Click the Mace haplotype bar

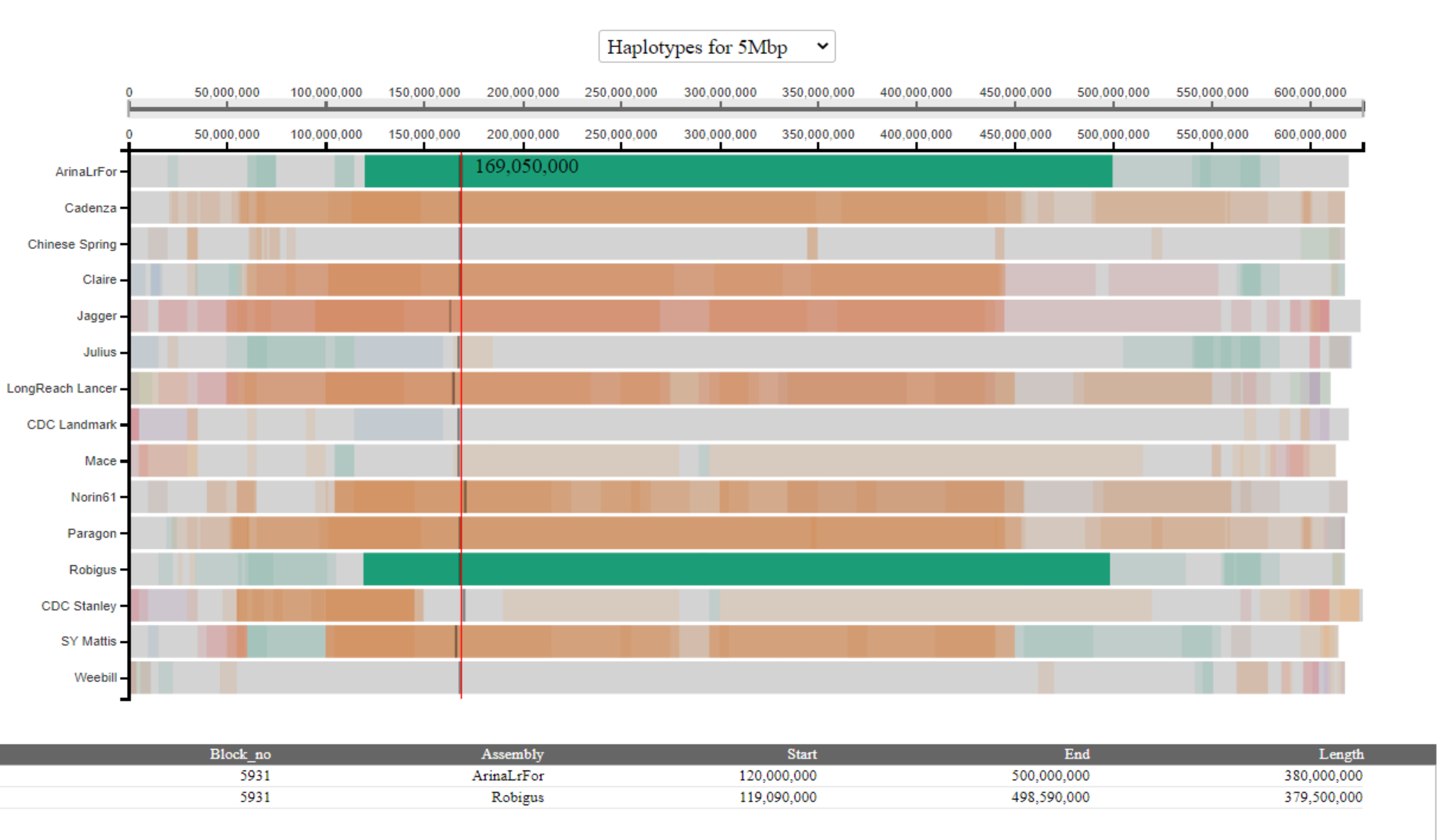(x=733, y=461)
